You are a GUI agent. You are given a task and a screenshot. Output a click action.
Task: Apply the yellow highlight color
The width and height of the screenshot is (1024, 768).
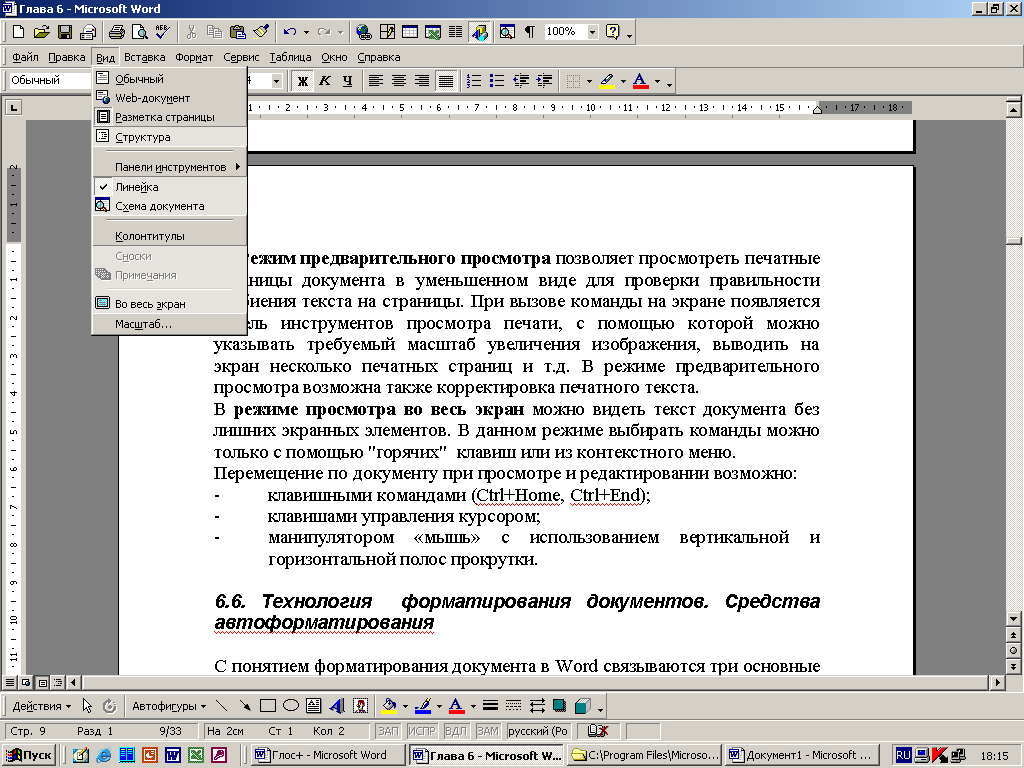(x=607, y=80)
